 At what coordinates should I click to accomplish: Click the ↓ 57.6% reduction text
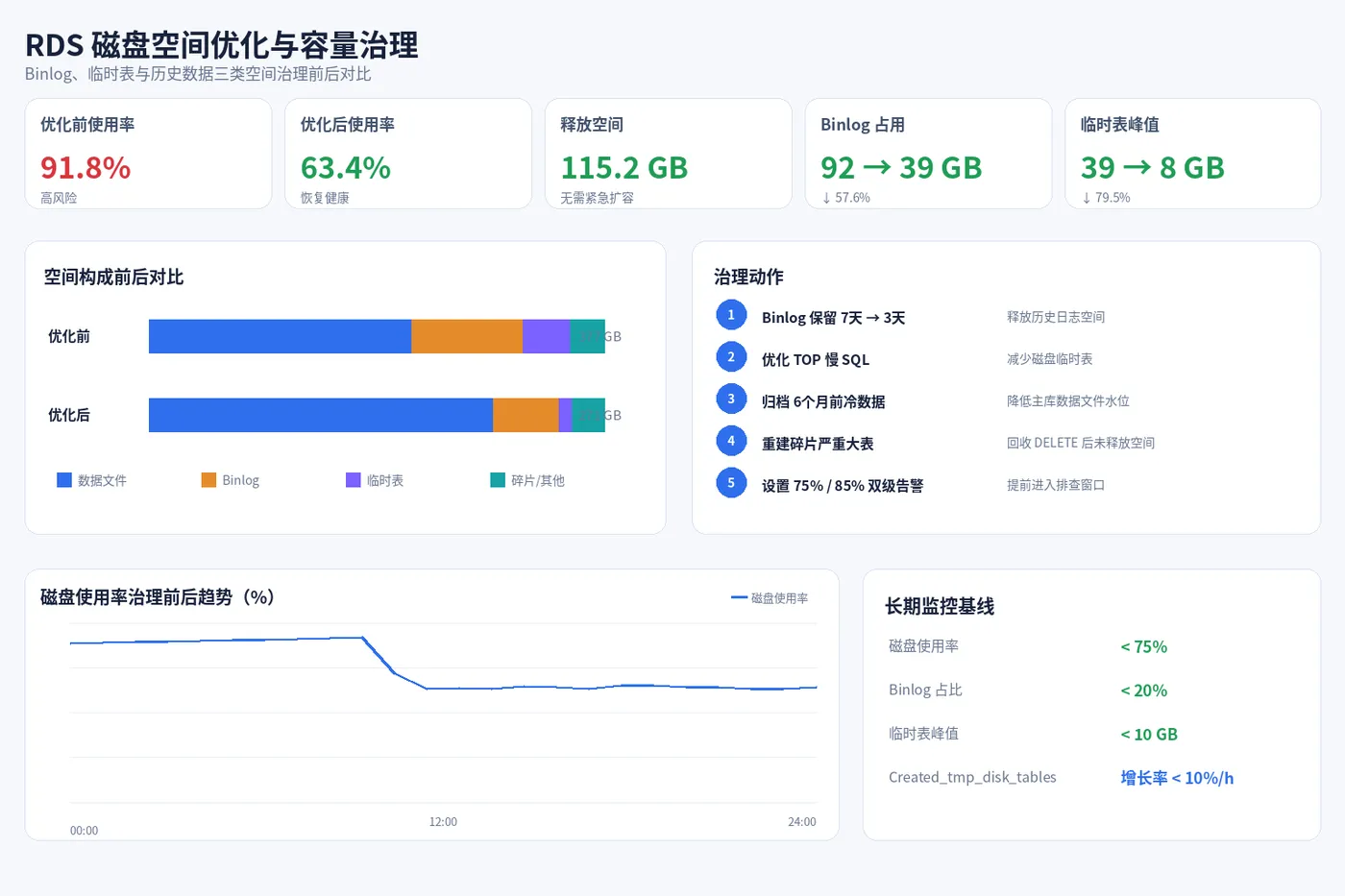[x=845, y=198]
